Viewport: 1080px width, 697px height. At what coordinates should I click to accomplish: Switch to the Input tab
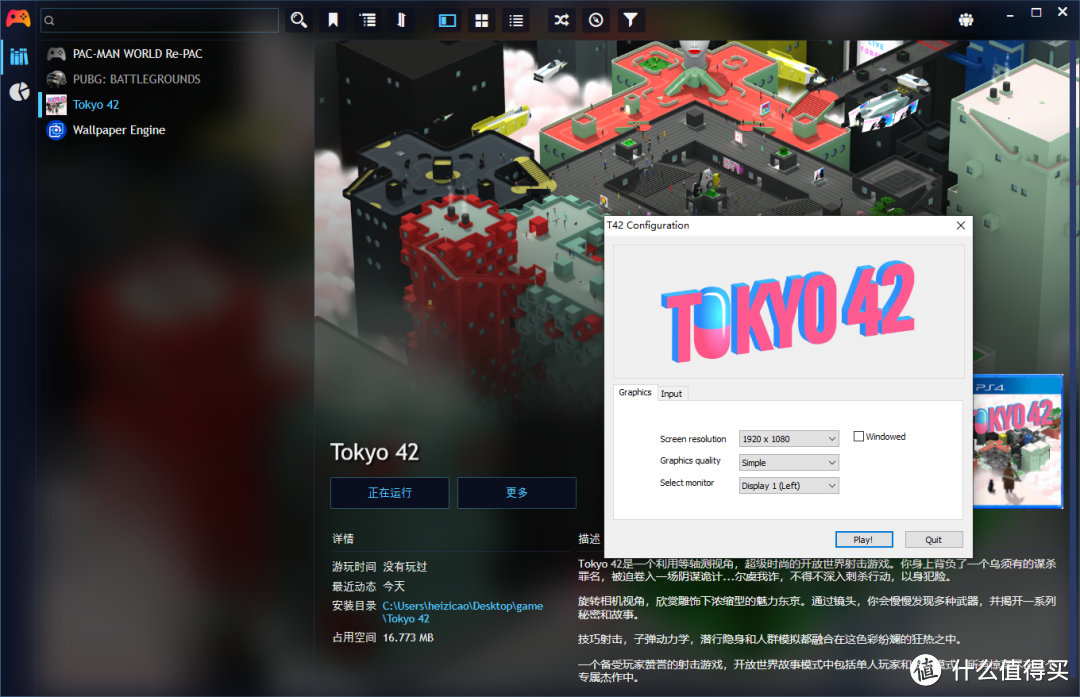672,394
